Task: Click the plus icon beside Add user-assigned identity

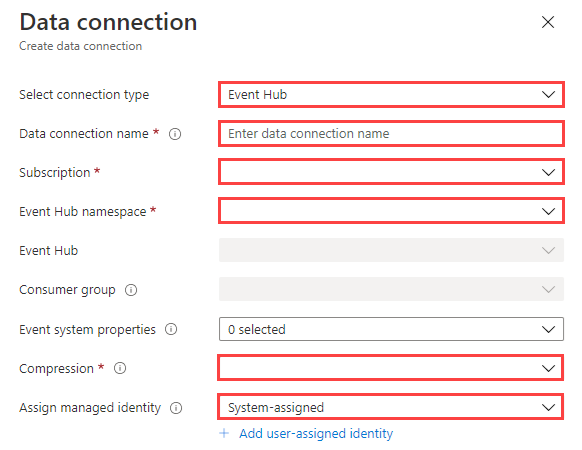Action: point(224,433)
